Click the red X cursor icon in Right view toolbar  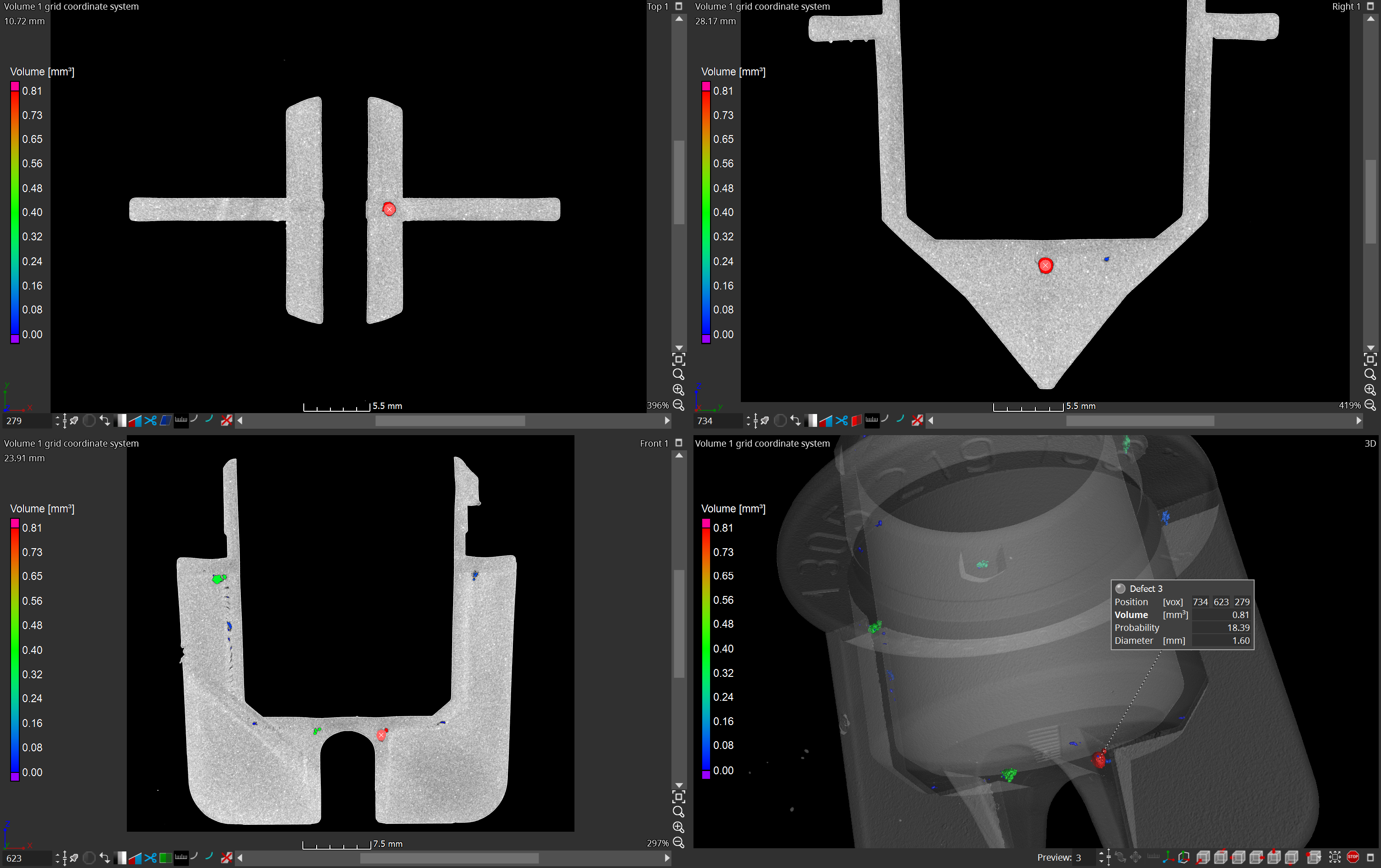(x=917, y=420)
